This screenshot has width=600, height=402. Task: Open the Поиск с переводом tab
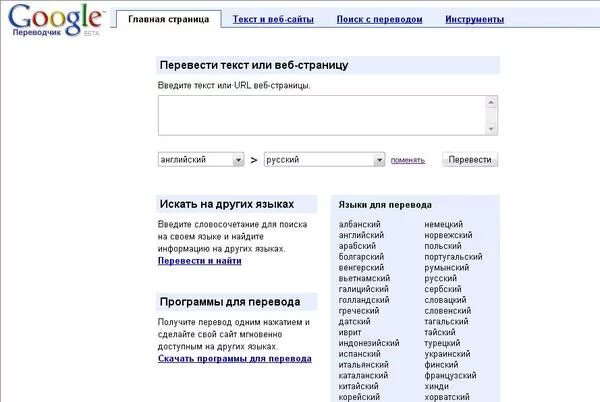[380, 19]
